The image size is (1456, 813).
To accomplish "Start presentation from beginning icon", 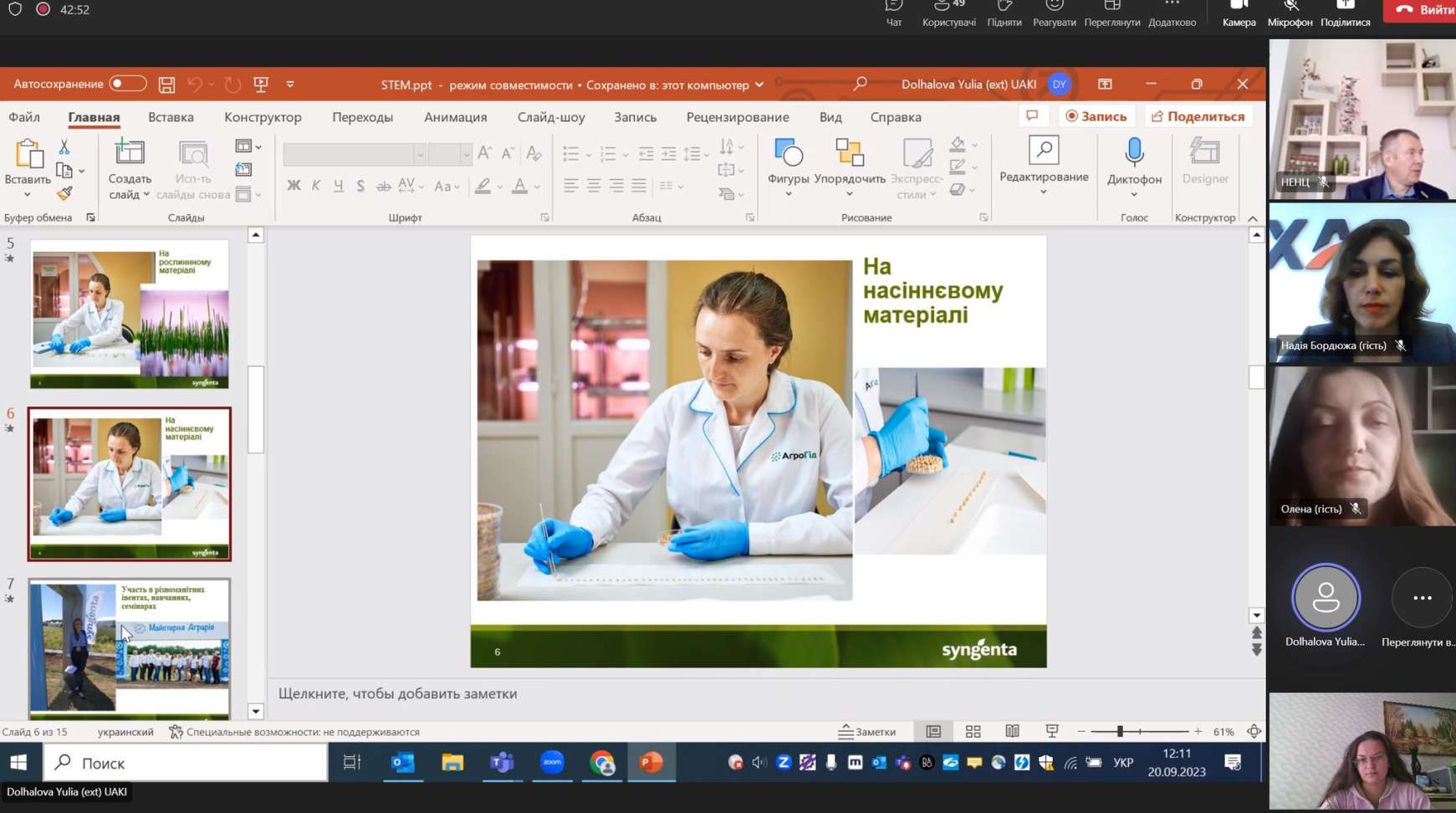I will coord(261,84).
